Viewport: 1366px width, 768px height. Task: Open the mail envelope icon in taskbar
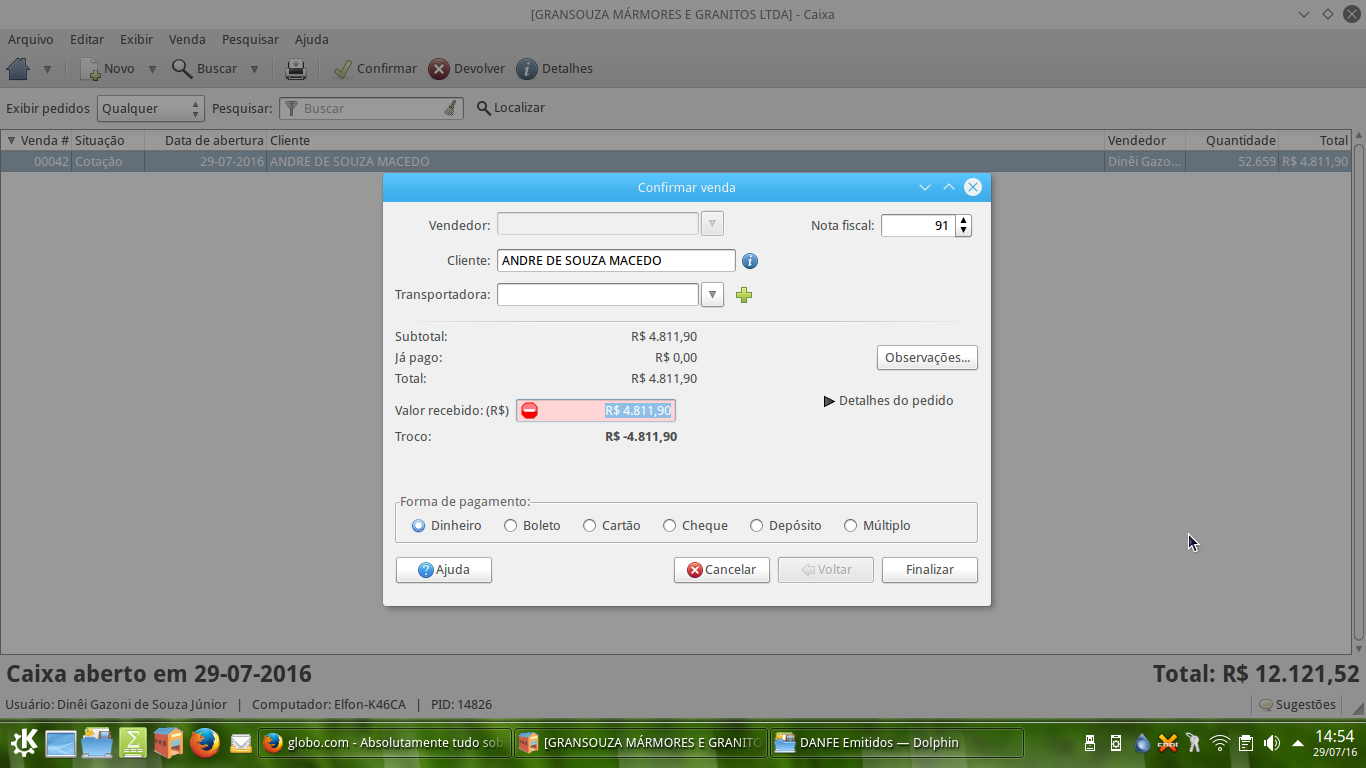pos(241,743)
